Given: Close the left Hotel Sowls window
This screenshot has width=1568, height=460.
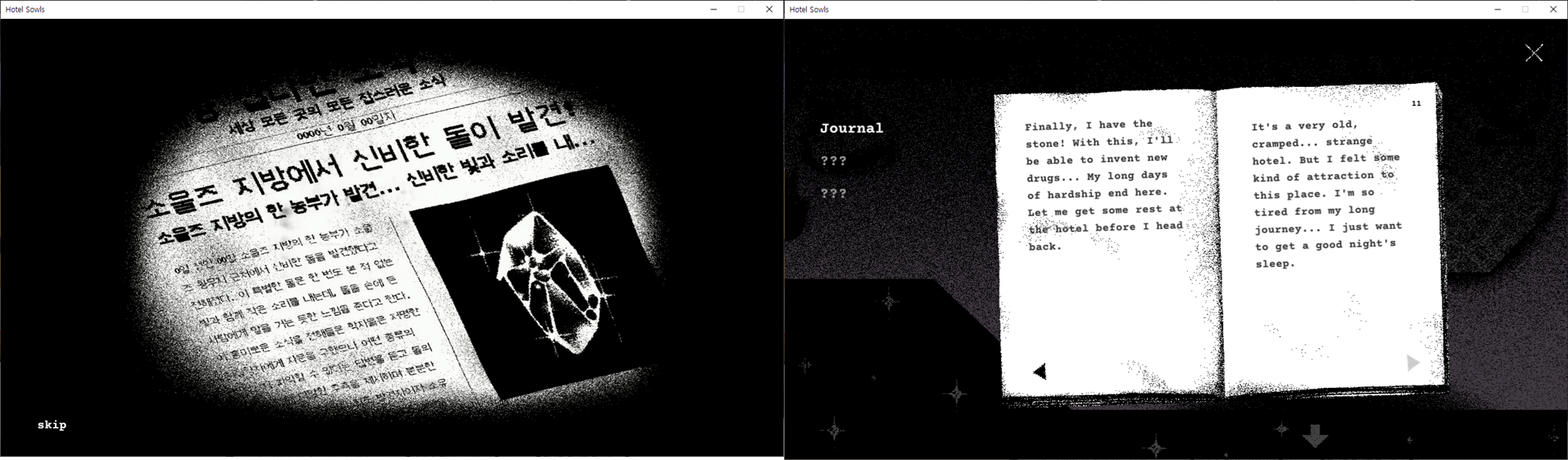Looking at the screenshot, I should click(x=769, y=9).
